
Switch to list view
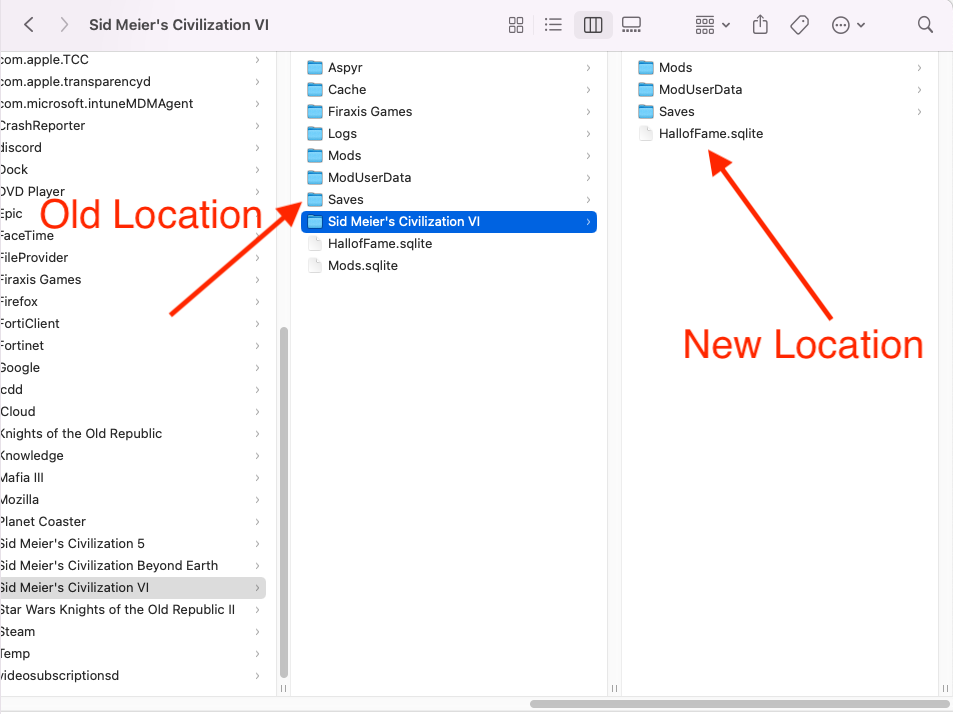pos(553,25)
